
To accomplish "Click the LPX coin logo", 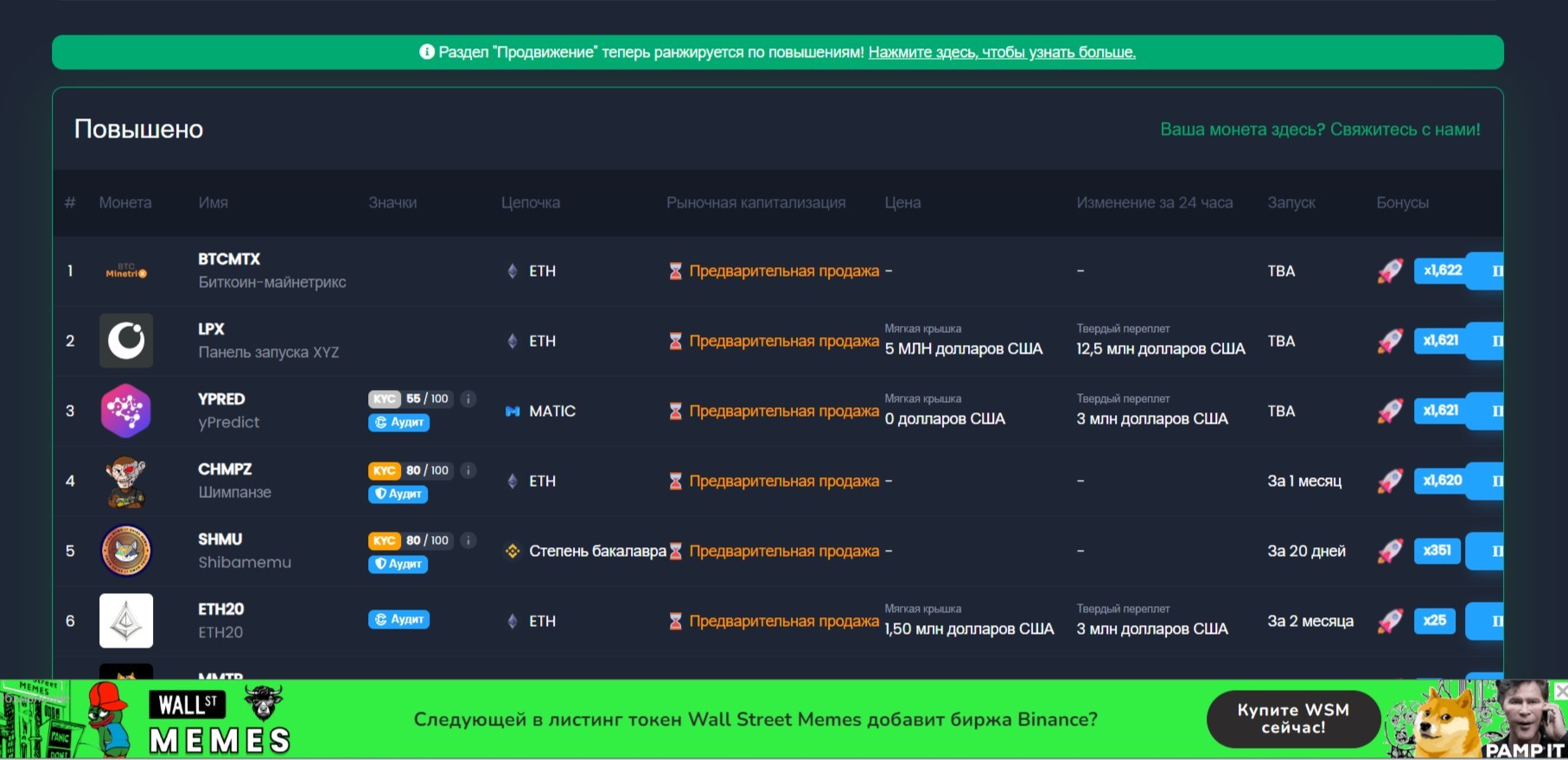I will (x=126, y=341).
